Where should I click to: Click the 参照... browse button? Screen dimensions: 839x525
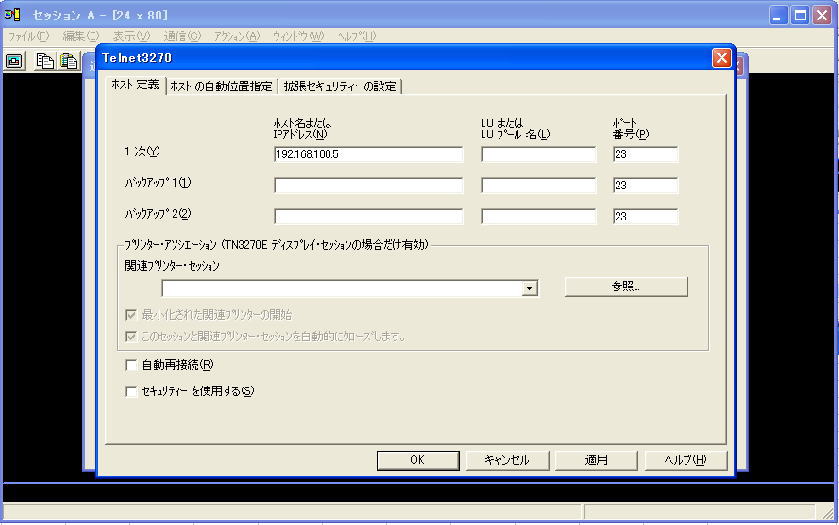coord(626,286)
